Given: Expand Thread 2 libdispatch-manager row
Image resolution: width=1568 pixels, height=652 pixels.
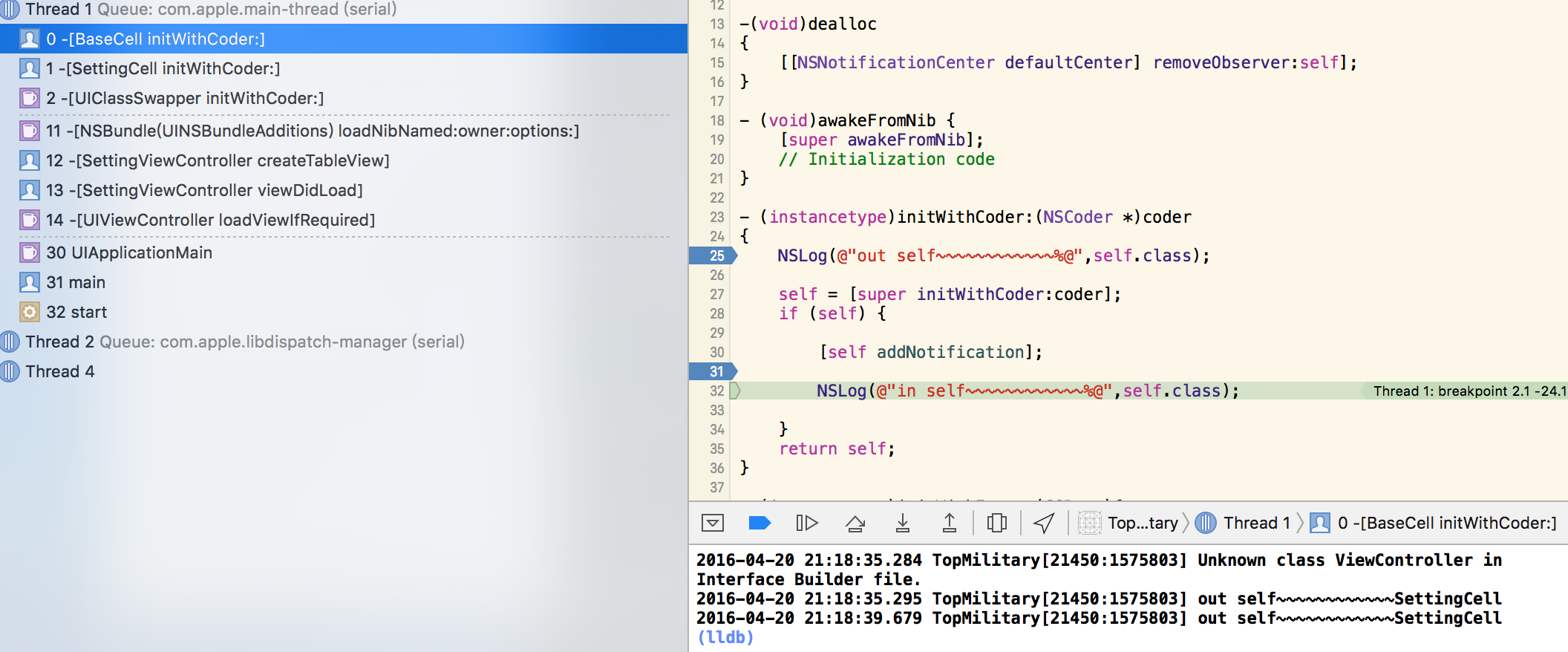Looking at the screenshot, I should point(344,342).
